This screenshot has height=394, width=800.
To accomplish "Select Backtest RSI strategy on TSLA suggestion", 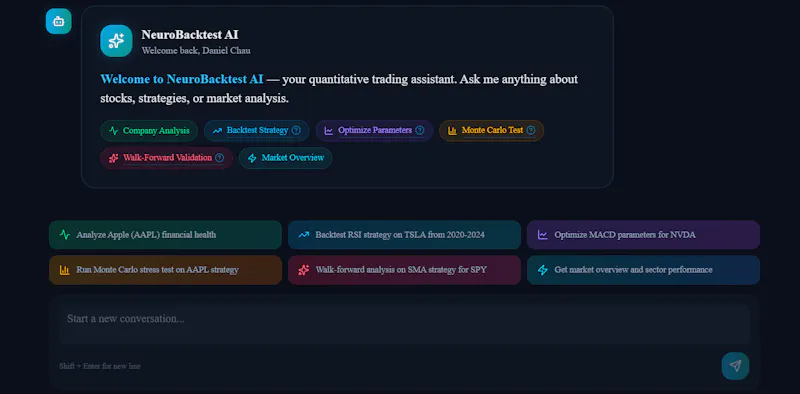I will point(404,235).
